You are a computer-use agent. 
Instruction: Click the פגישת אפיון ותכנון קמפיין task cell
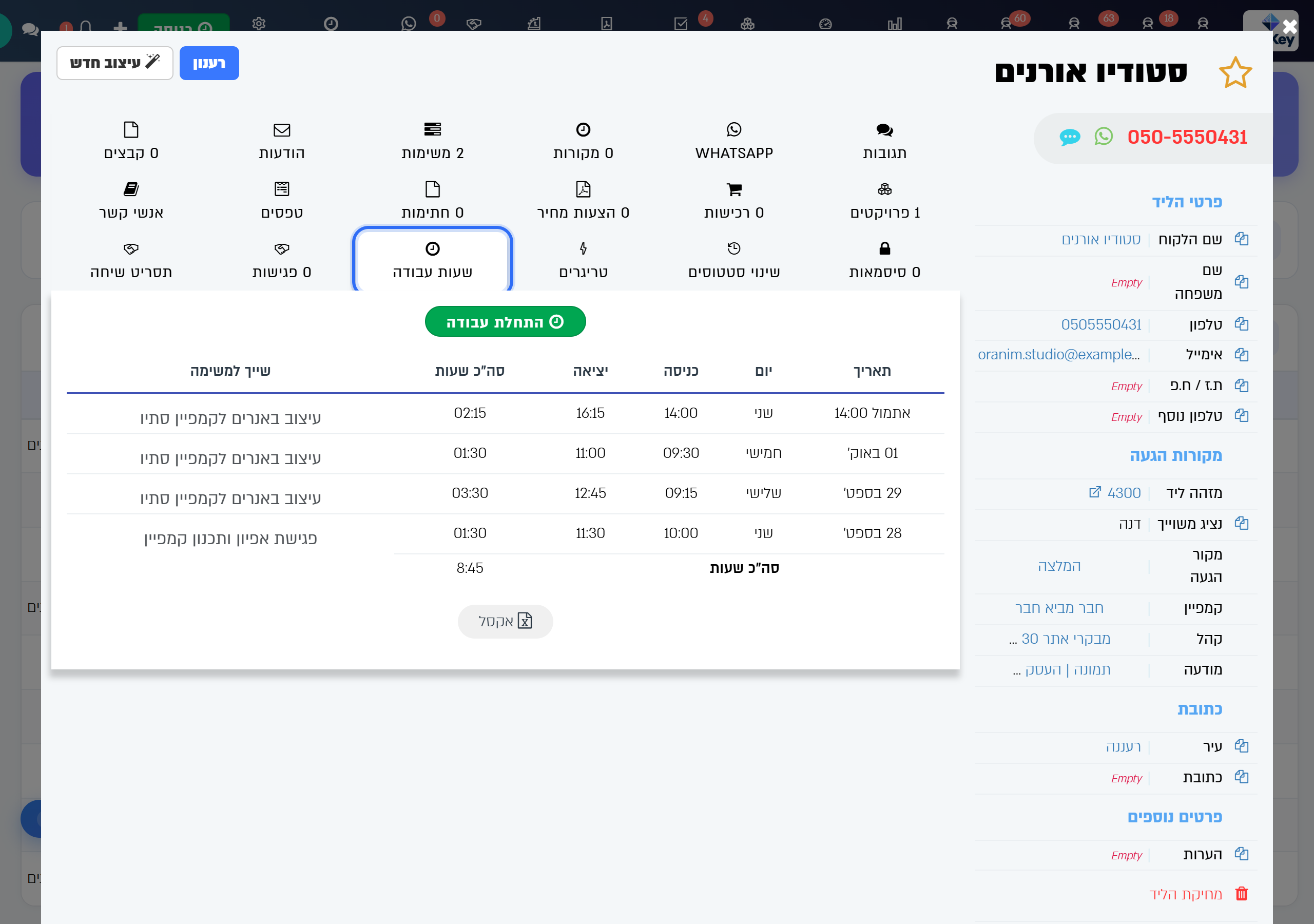[230, 538]
